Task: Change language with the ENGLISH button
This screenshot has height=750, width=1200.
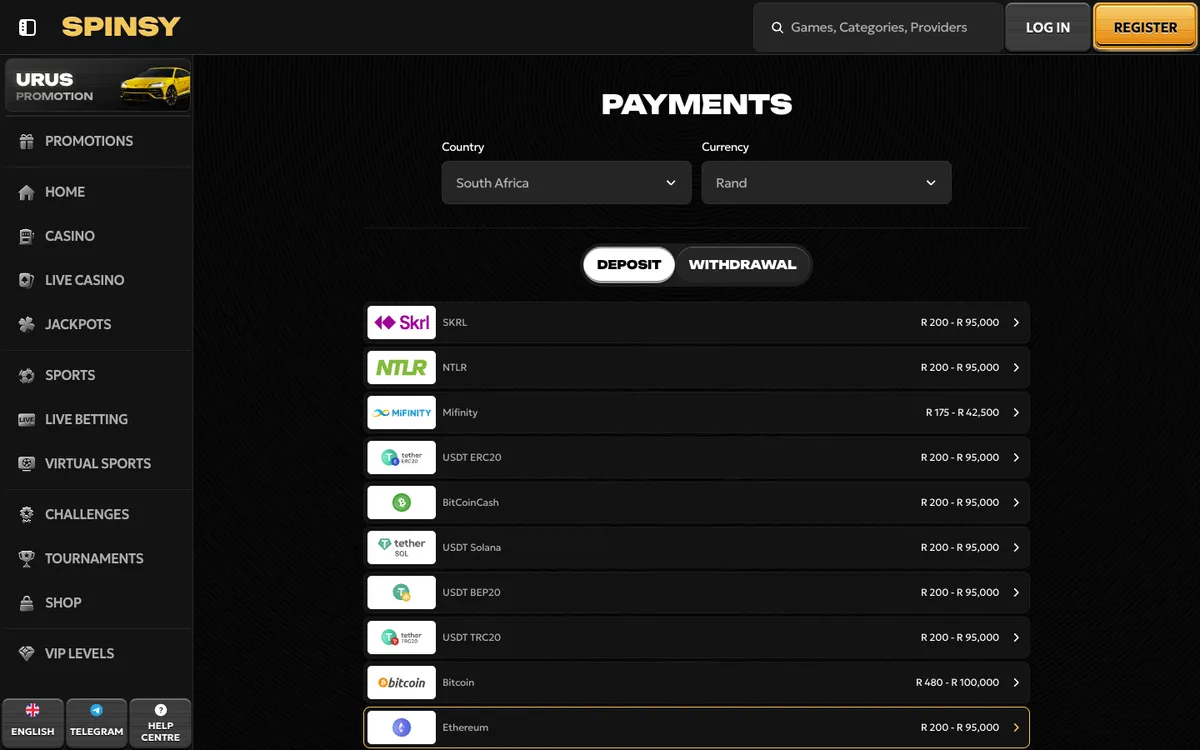Action: [x=33, y=722]
